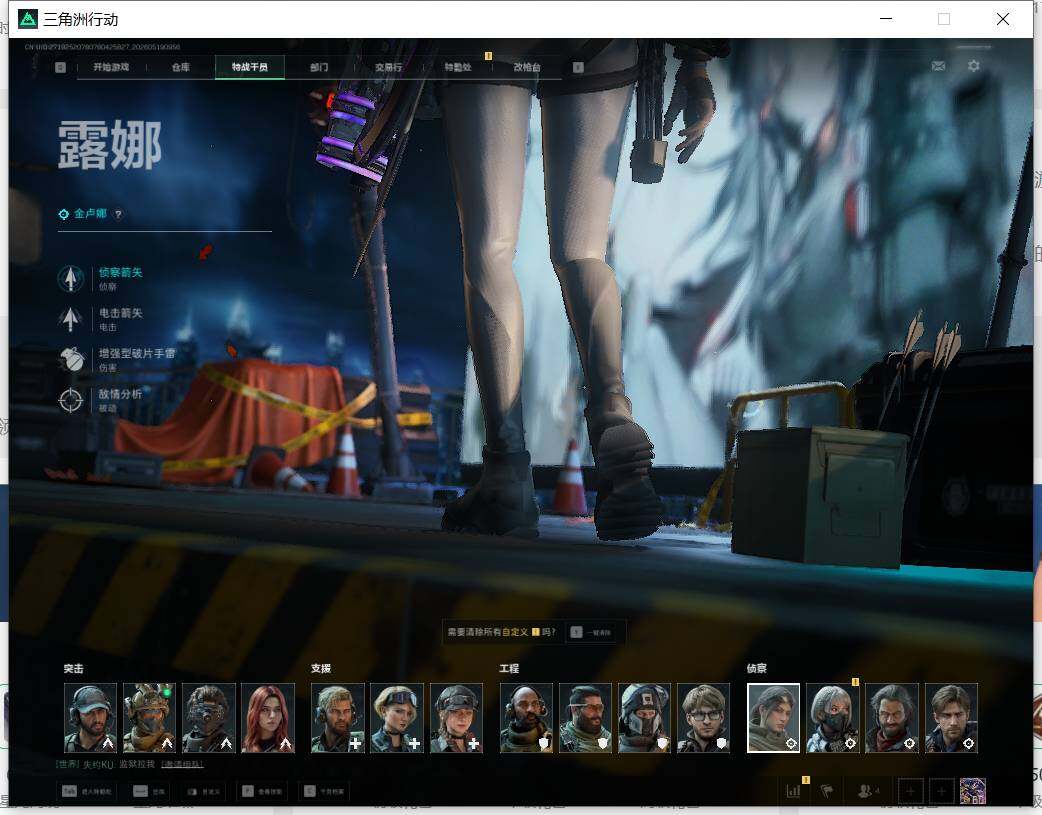
Task: Select first 突击 operator with cap
Action: pos(90,718)
